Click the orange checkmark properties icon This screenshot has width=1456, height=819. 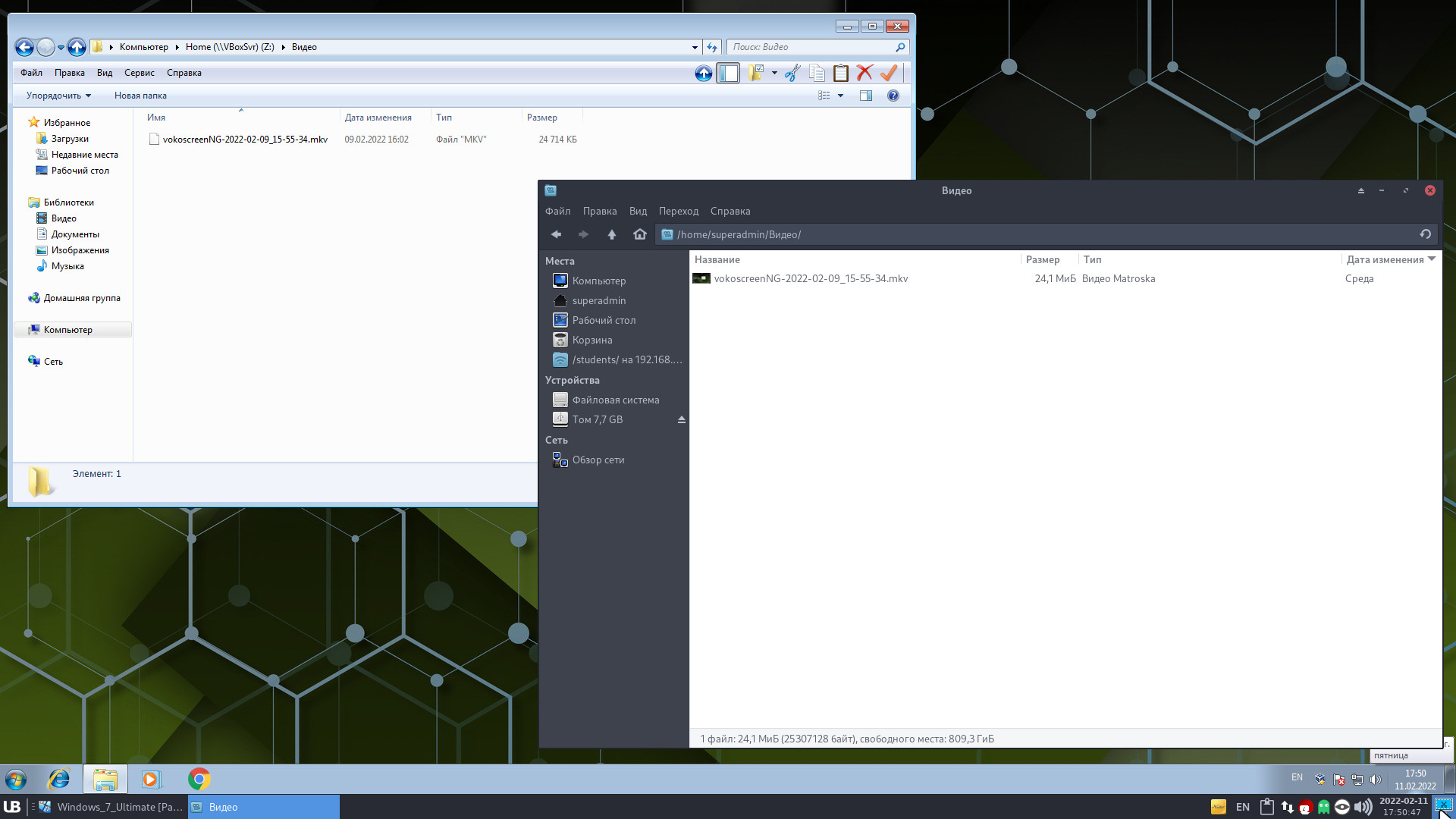(889, 73)
